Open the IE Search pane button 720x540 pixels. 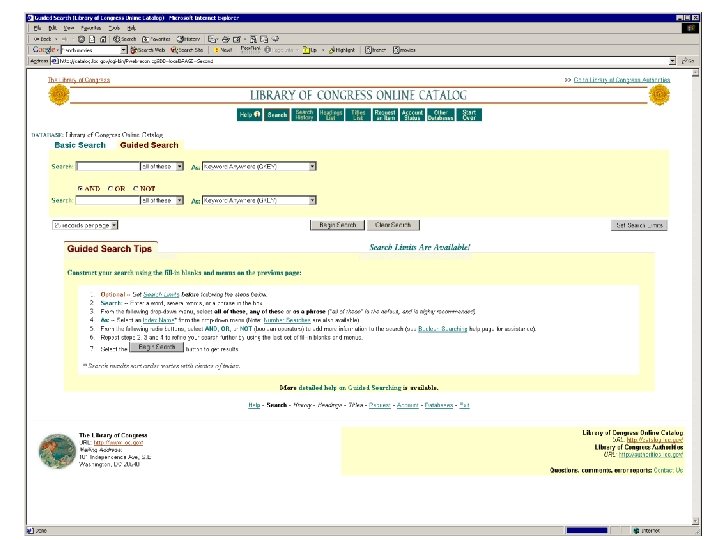click(125, 39)
